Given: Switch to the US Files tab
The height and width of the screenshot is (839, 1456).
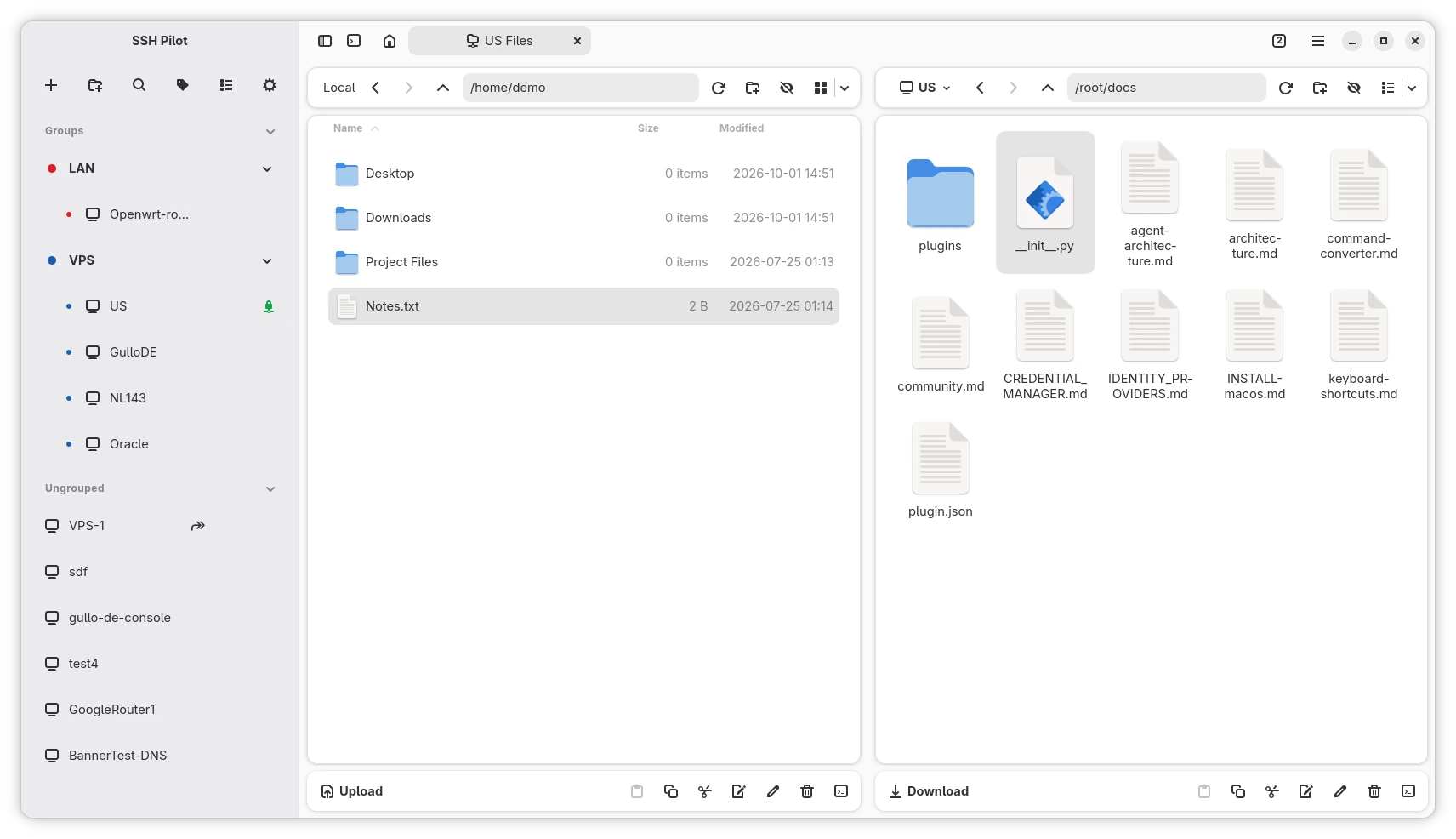Looking at the screenshot, I should point(500,41).
